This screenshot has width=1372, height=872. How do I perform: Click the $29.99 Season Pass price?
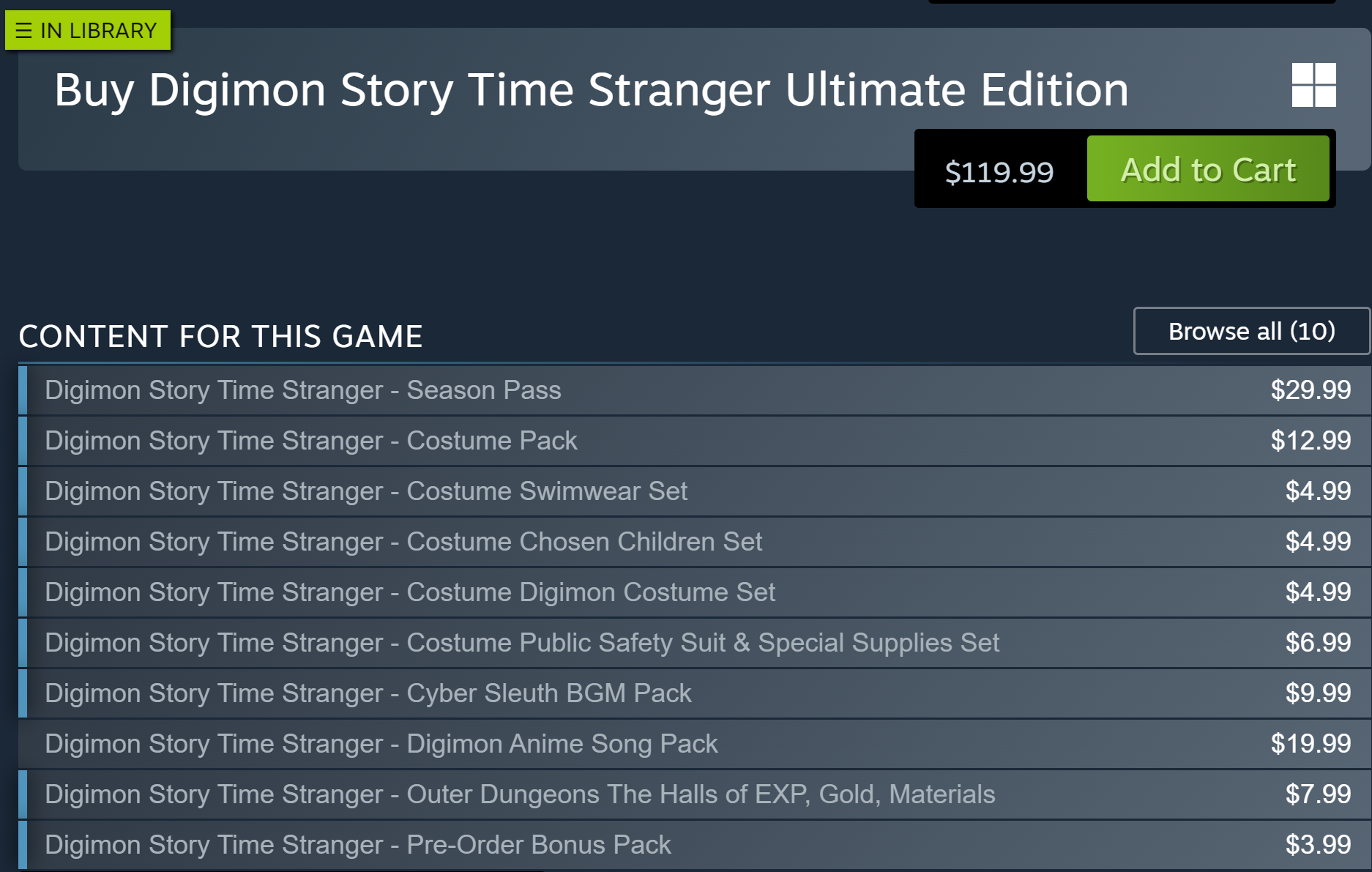[1311, 390]
